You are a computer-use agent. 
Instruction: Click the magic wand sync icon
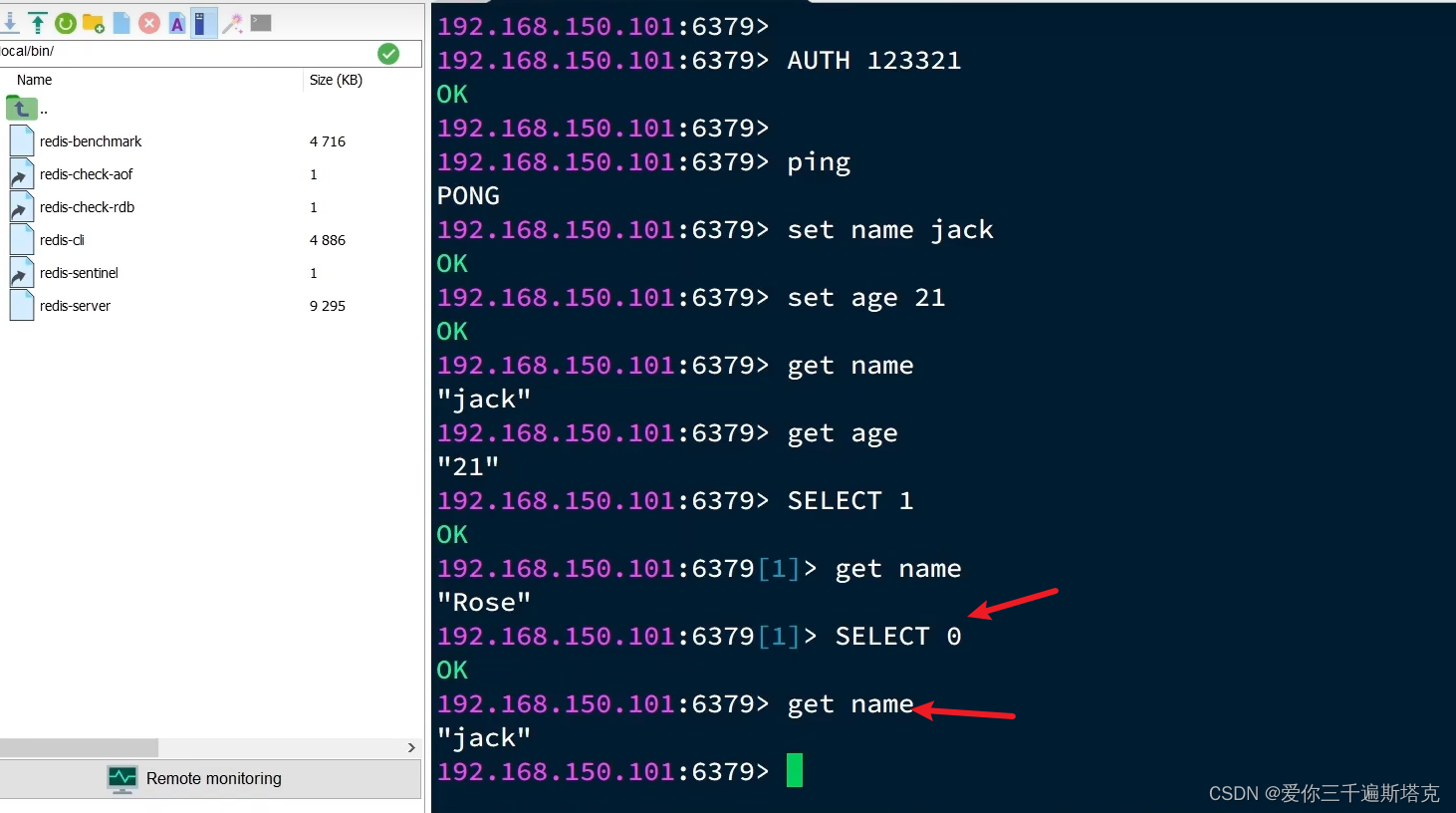(x=231, y=22)
